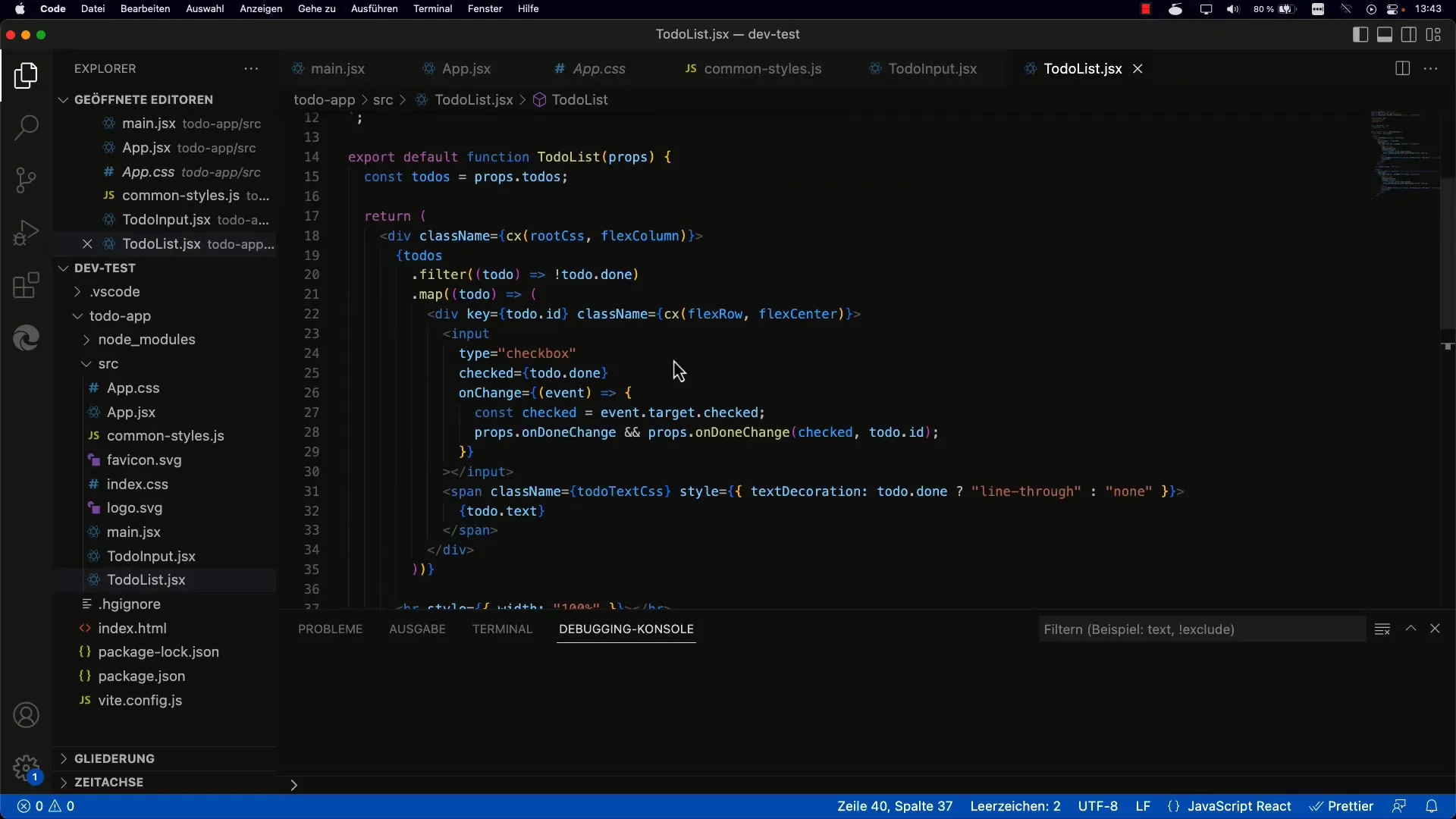The width and height of the screenshot is (1456, 819).
Task: Open the Apple menu
Action: [x=20, y=9]
